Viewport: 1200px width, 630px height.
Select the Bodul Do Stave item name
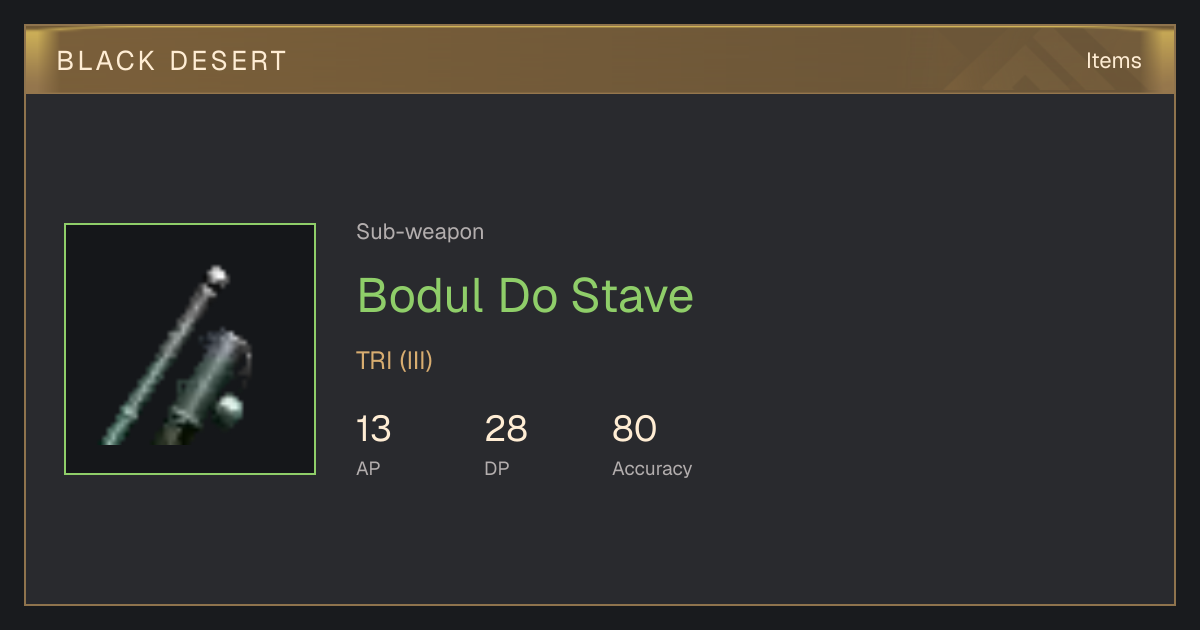pyautogui.click(x=525, y=296)
